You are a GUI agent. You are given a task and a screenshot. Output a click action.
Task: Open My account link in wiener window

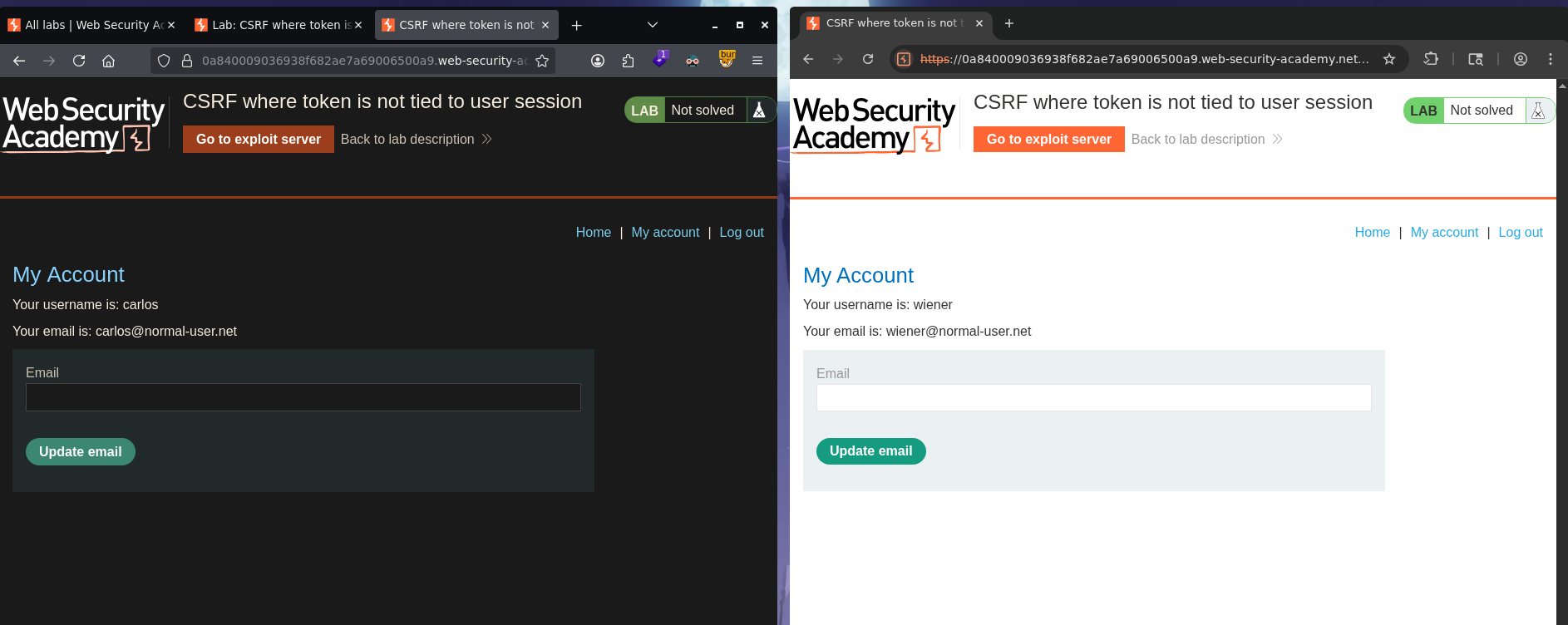tap(1444, 233)
